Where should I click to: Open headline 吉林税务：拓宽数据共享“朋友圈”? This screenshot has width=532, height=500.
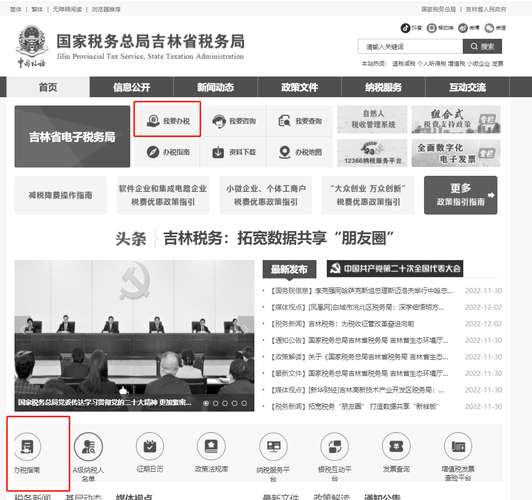278,238
